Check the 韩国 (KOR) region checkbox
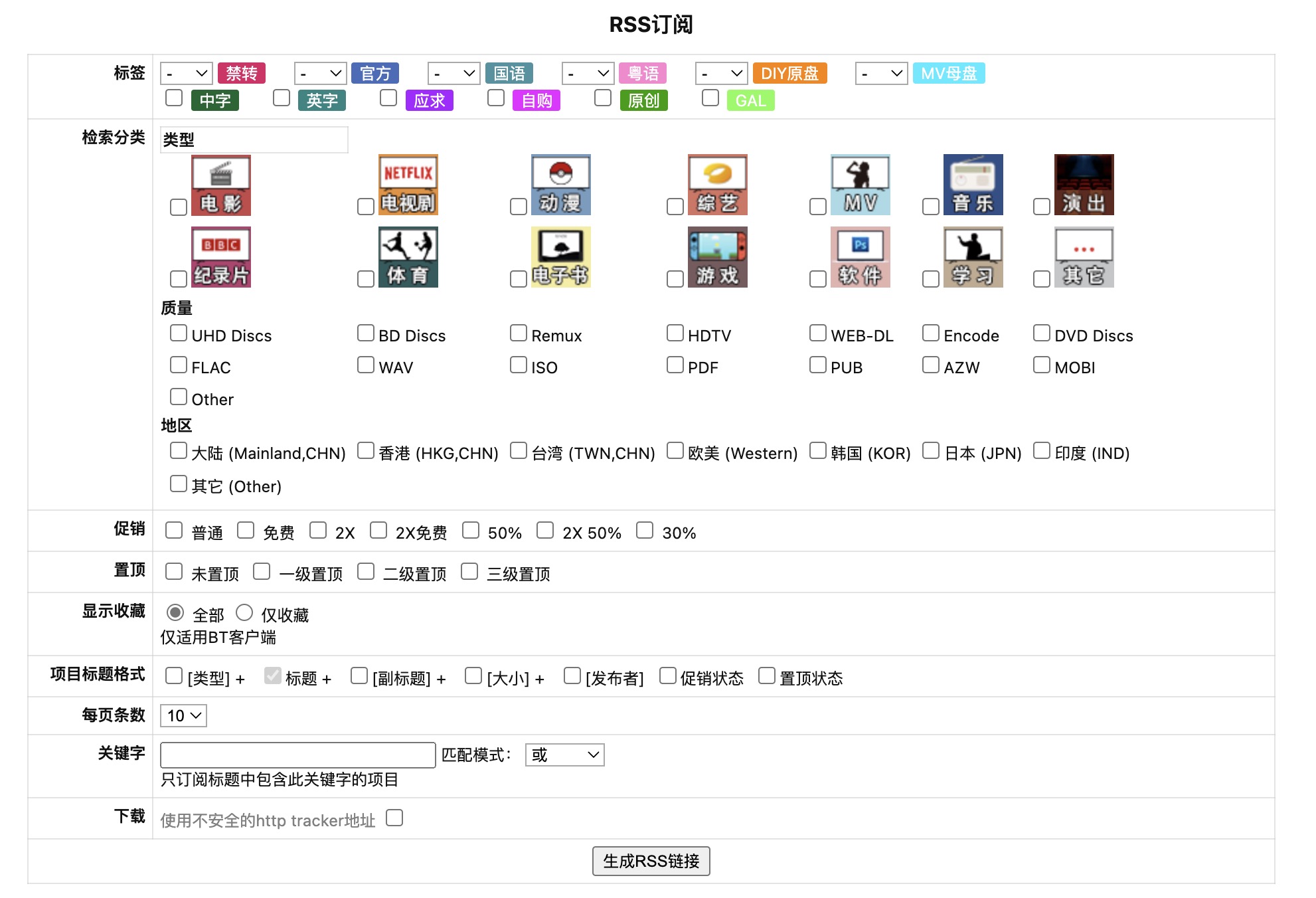Image resolution: width=1316 pixels, height=898 pixels. (818, 451)
